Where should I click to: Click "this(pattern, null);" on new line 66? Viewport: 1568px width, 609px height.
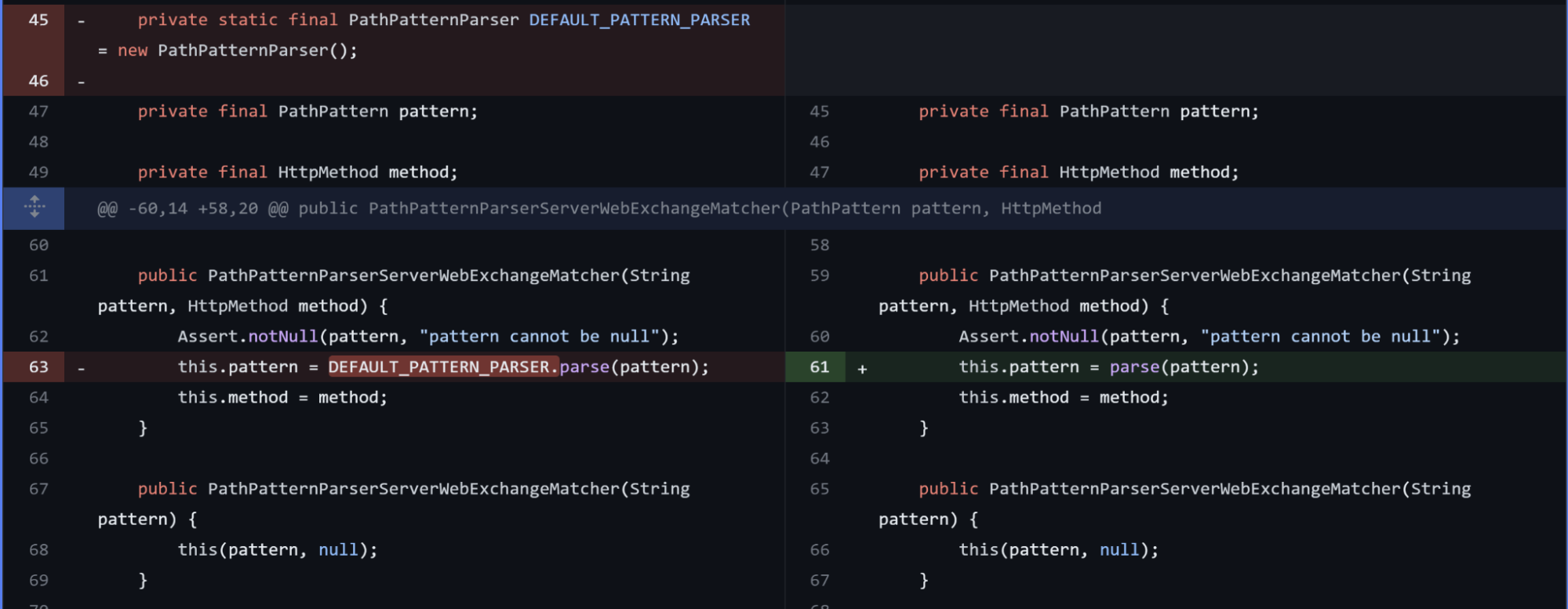tap(1059, 550)
